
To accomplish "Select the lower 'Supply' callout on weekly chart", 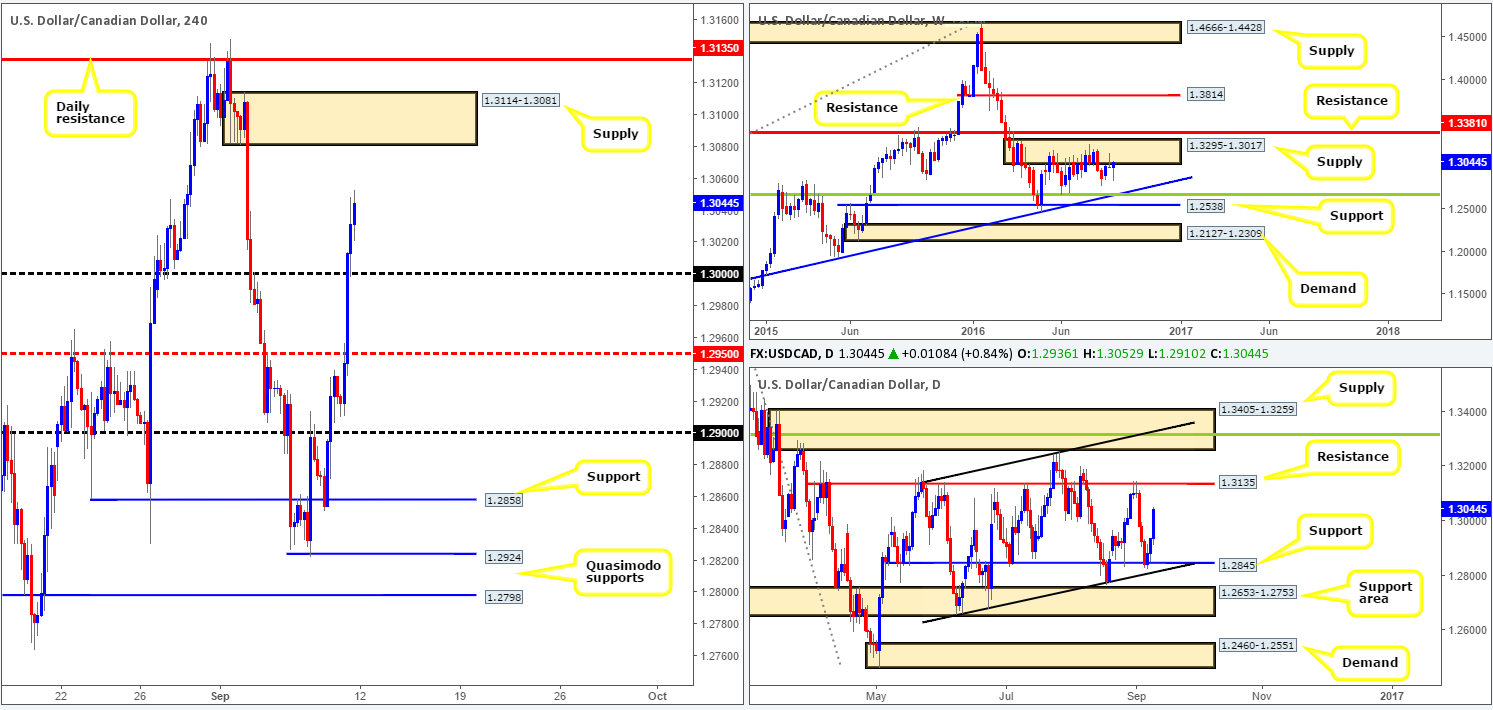I will pos(1339,161).
